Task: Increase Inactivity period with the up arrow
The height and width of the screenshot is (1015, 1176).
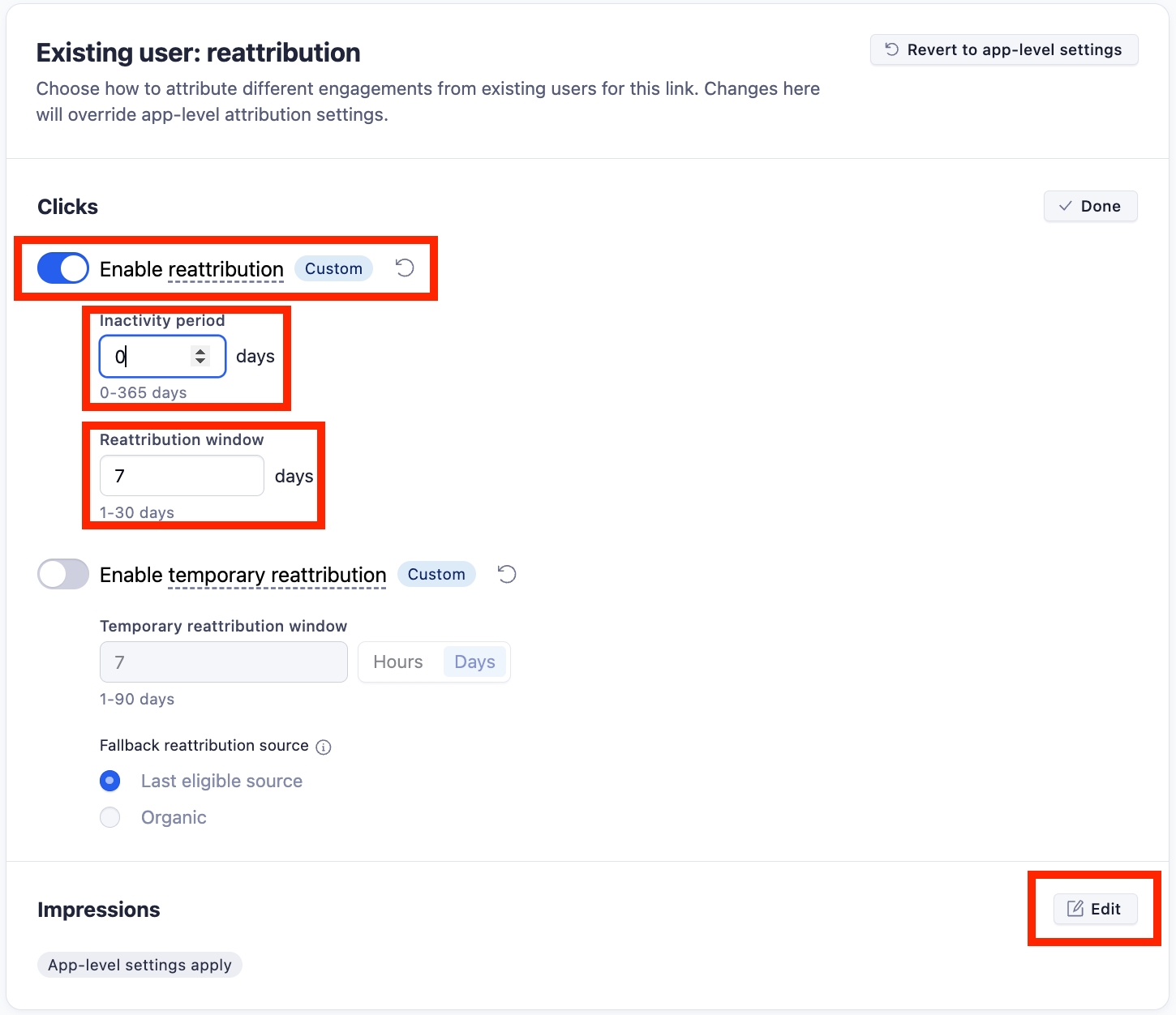Action: [200, 351]
